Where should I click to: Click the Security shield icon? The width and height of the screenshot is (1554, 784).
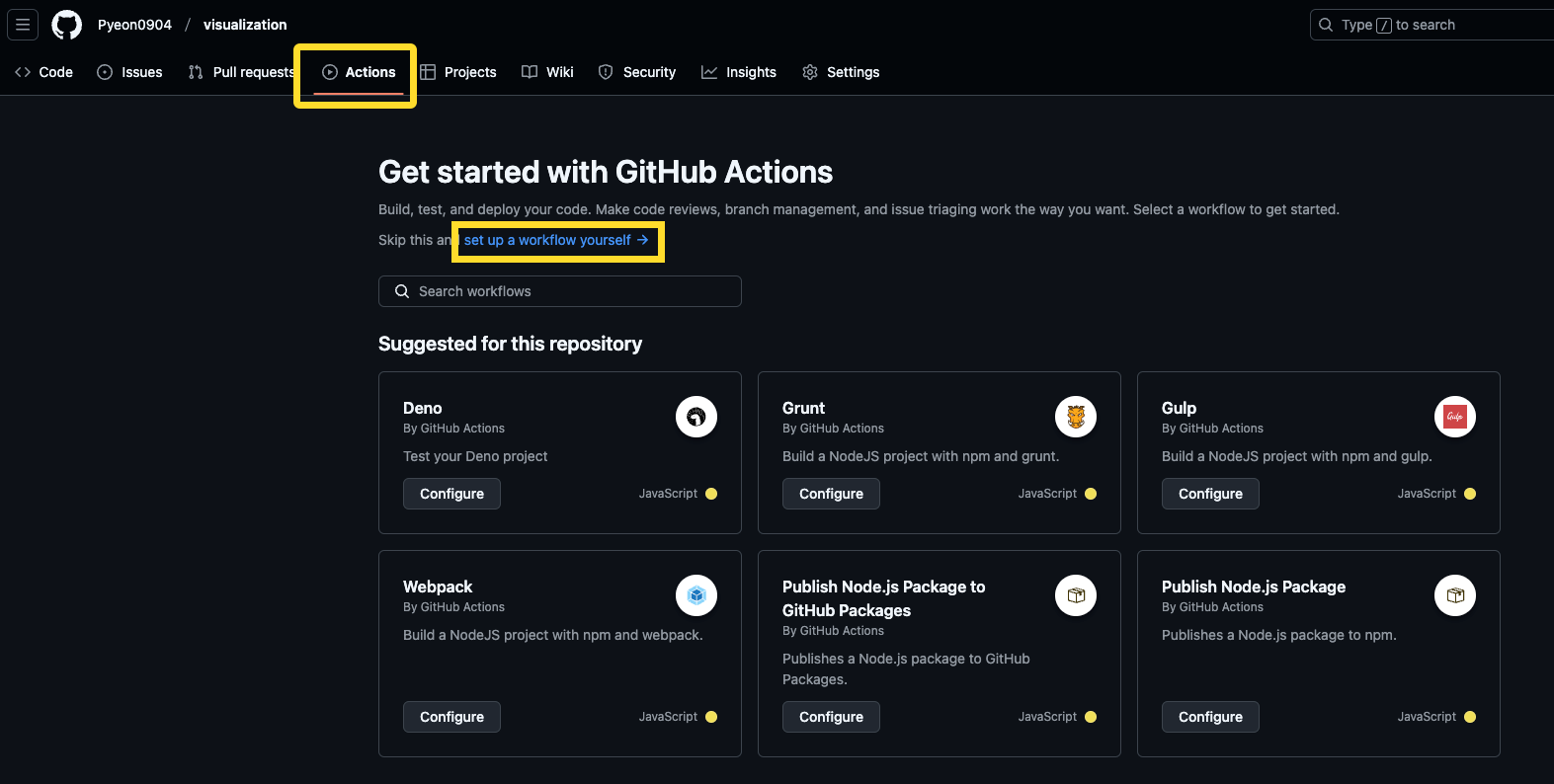[x=606, y=72]
